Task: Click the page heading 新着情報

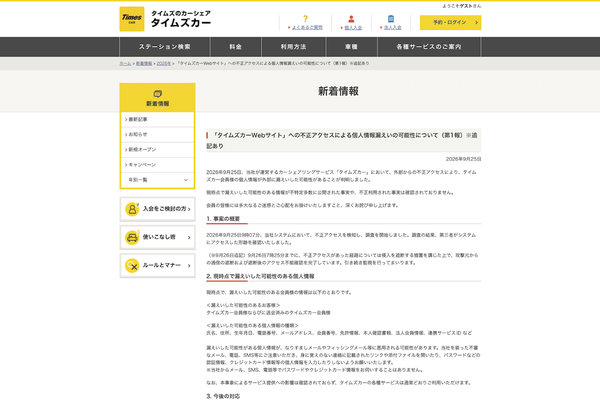Action: coord(338,91)
